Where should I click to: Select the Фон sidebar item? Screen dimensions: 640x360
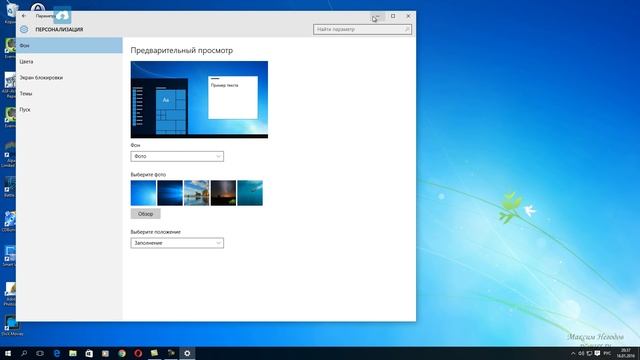(x=69, y=46)
